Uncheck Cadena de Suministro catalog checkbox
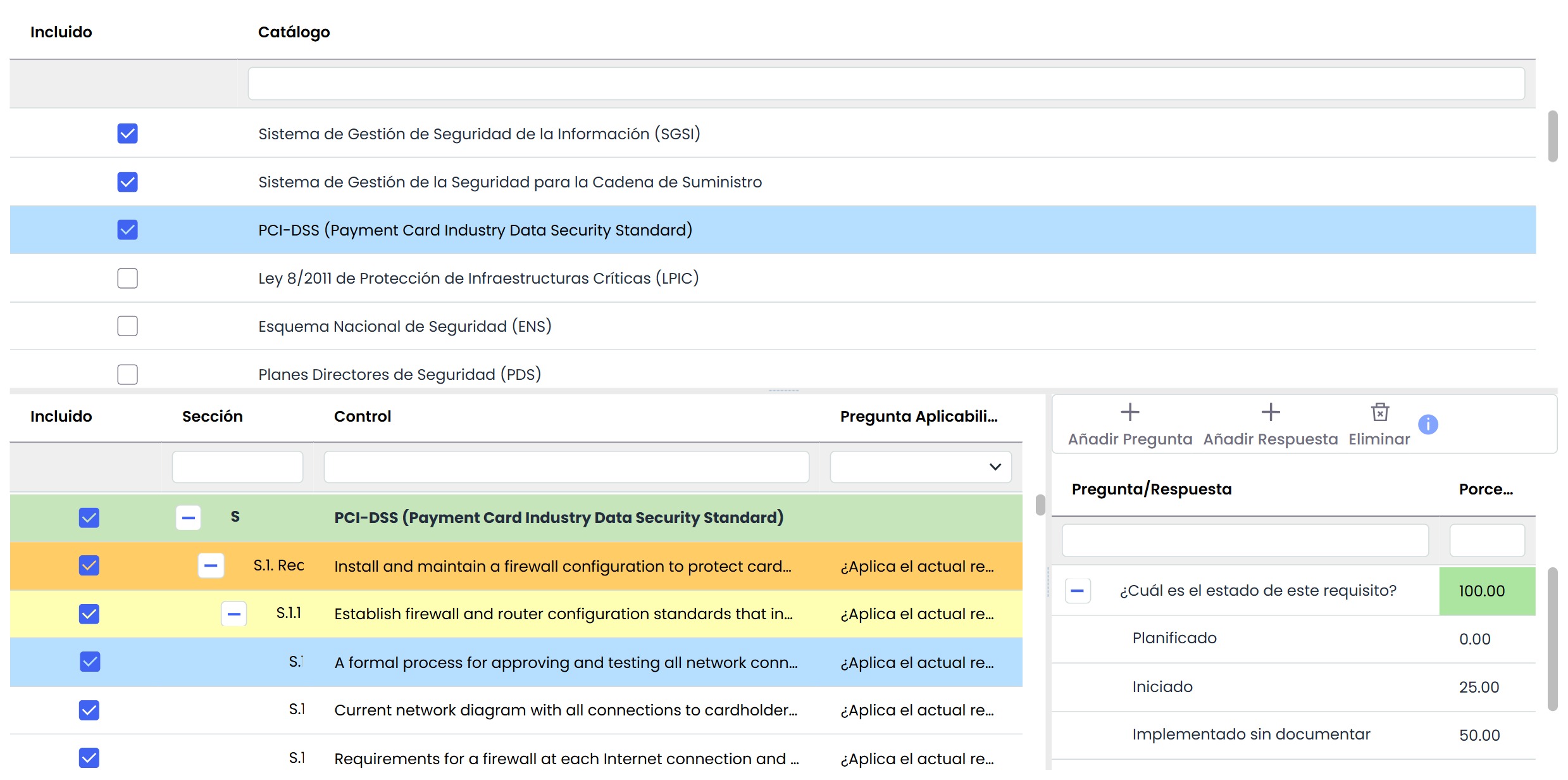The image size is (1568, 780). tap(127, 182)
